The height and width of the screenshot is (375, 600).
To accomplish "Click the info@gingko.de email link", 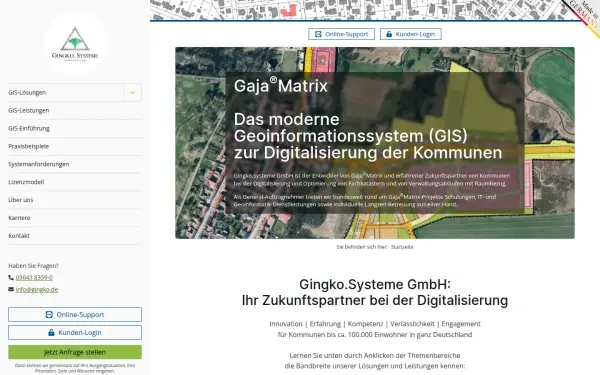I will (37, 289).
